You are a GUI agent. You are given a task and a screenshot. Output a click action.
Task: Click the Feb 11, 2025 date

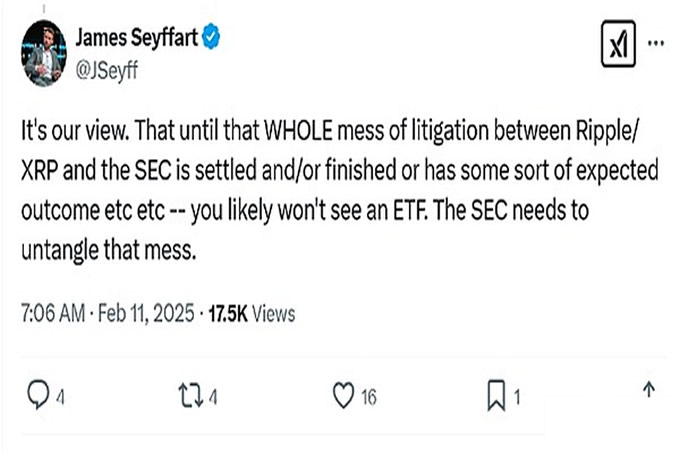(146, 314)
